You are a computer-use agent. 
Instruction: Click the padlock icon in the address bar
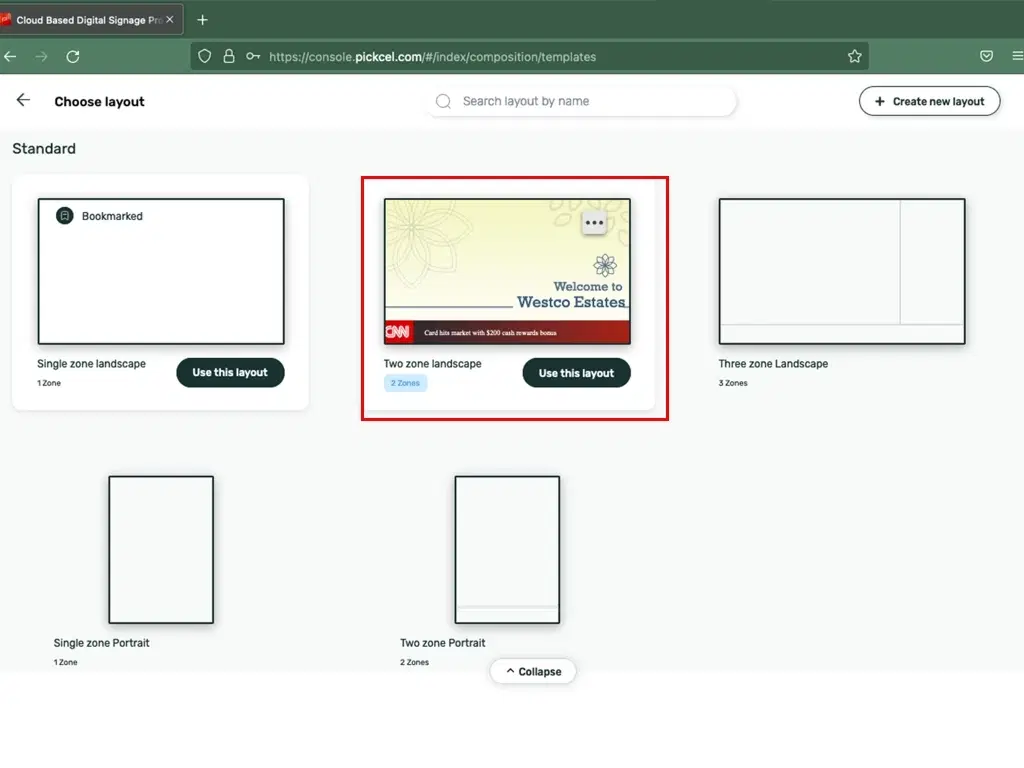point(230,56)
